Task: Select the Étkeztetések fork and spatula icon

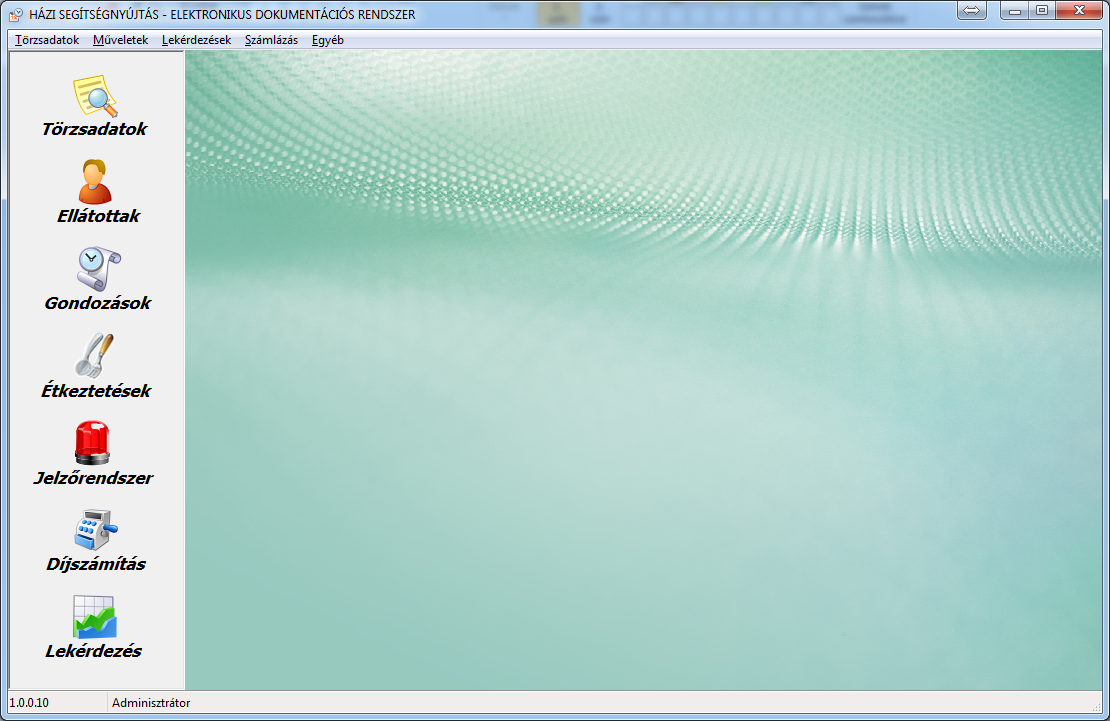Action: 96,356
